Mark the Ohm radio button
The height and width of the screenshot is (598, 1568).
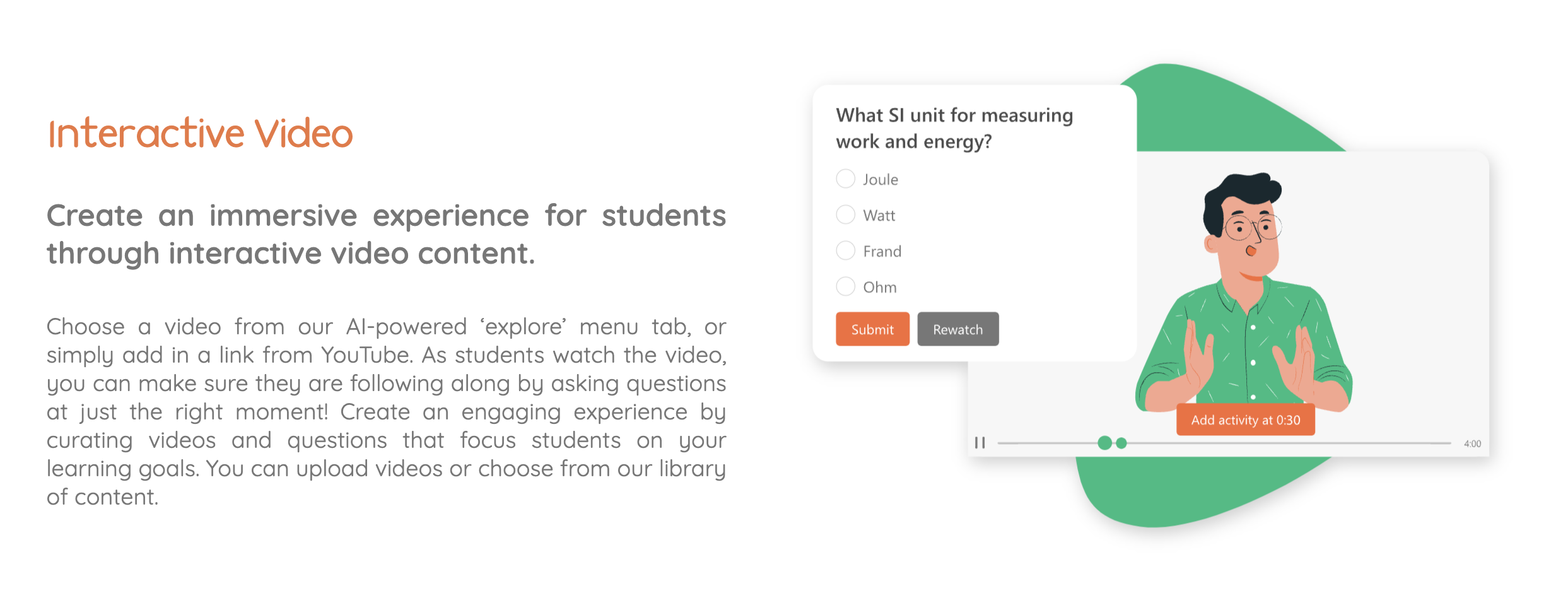click(x=846, y=287)
